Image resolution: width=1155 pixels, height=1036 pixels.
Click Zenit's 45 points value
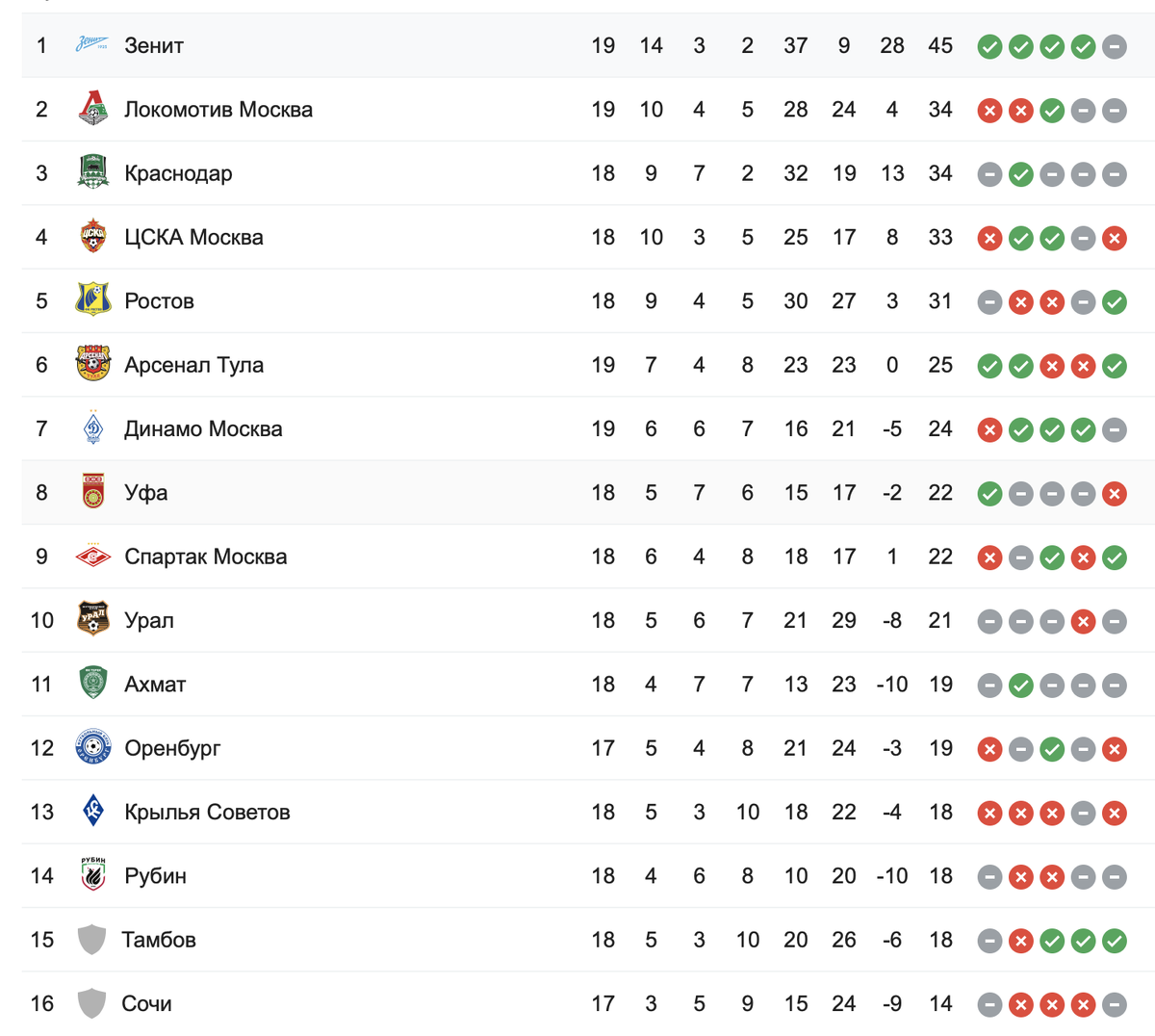[940, 45]
